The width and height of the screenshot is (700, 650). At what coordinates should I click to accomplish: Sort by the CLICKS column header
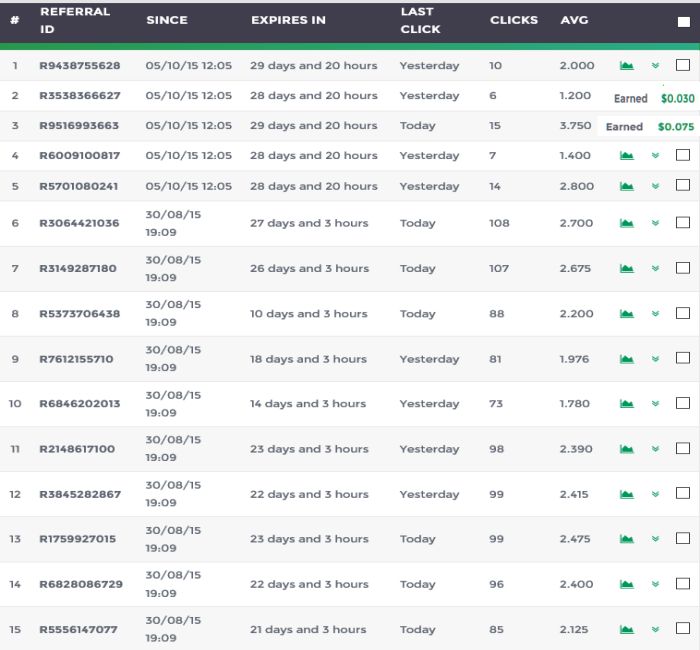pos(514,20)
